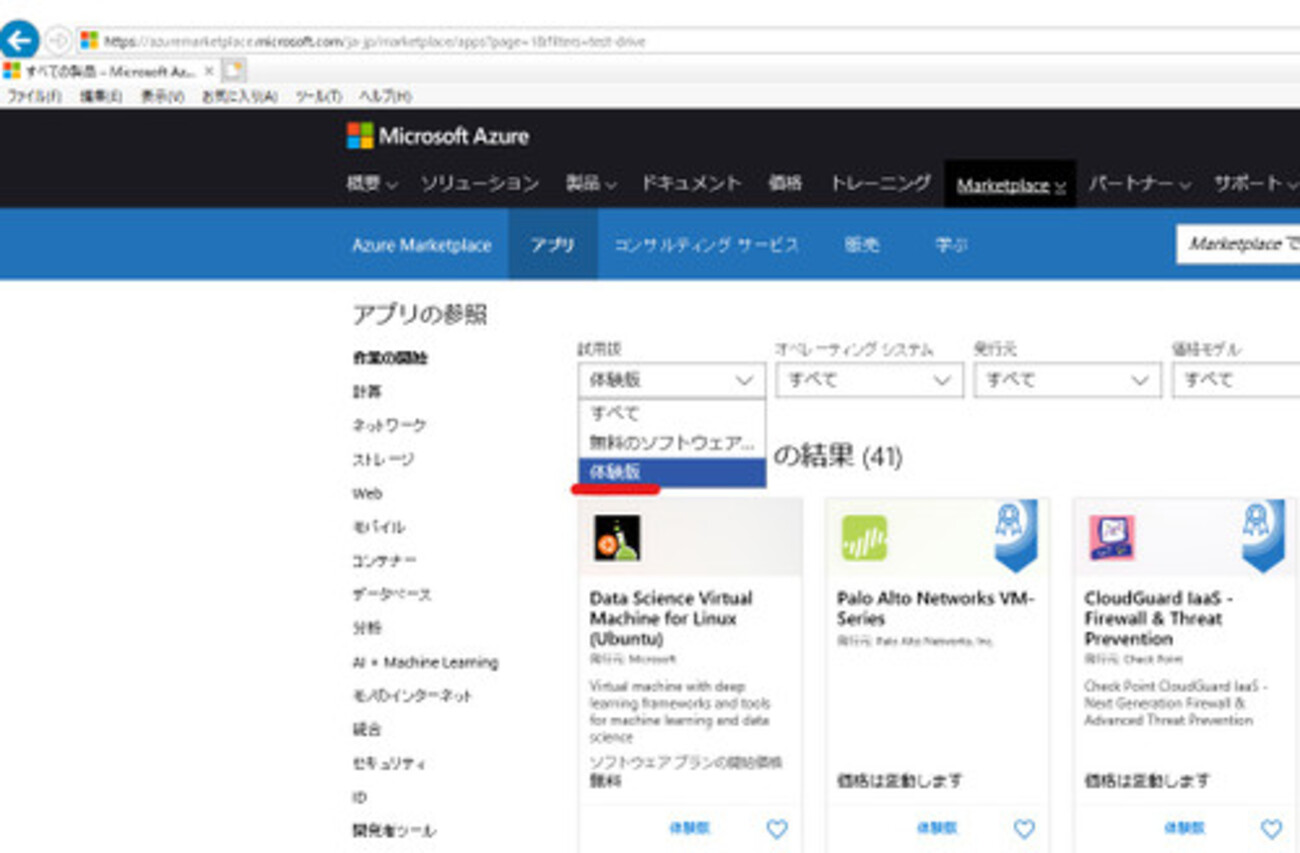The height and width of the screenshot is (853, 1300).
Task: Expand the サポート navigation menu
Action: click(1255, 184)
